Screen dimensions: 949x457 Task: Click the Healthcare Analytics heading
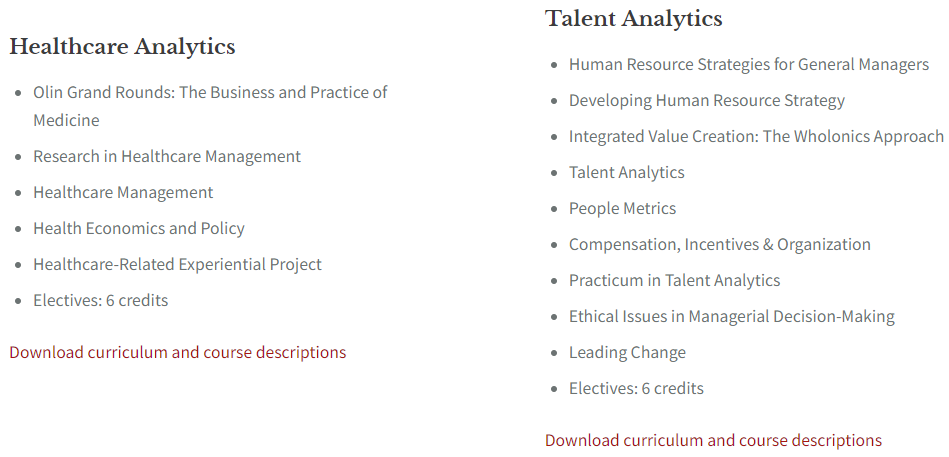point(122,47)
